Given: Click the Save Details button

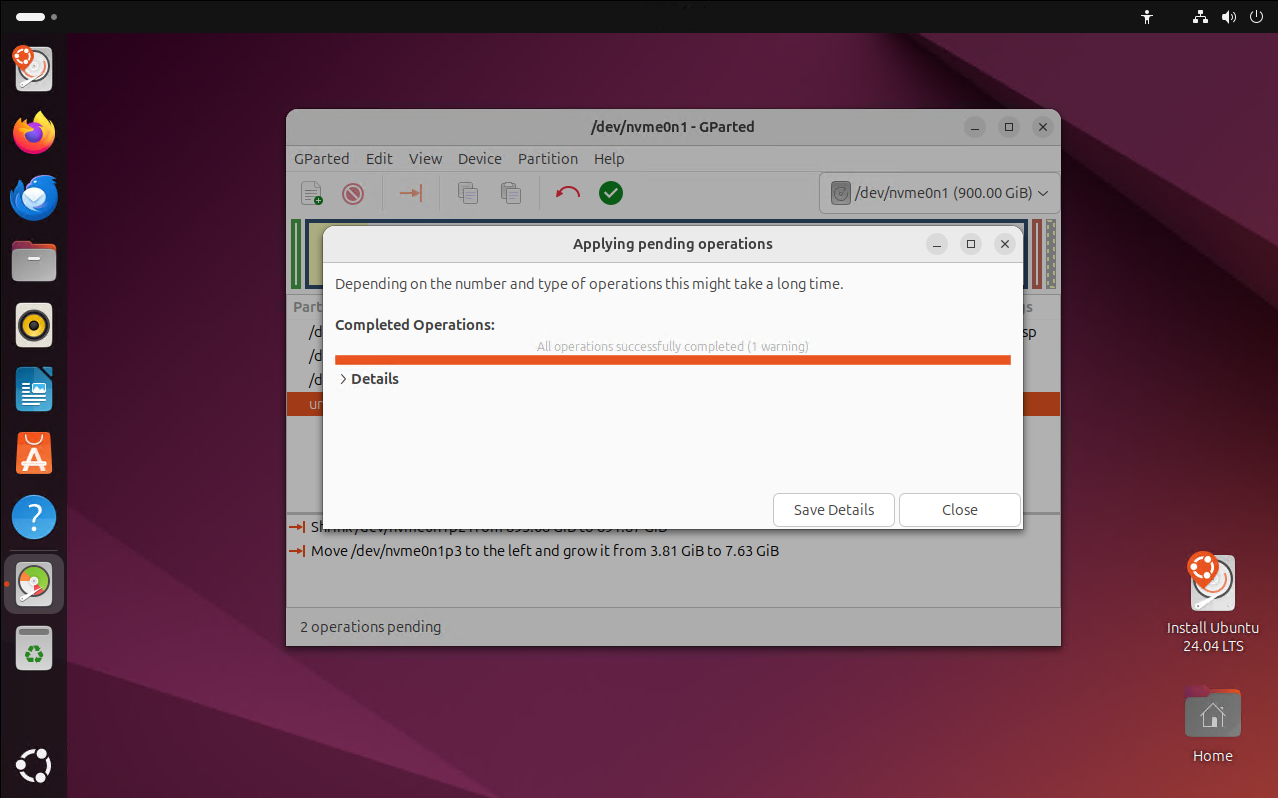Looking at the screenshot, I should tap(834, 510).
